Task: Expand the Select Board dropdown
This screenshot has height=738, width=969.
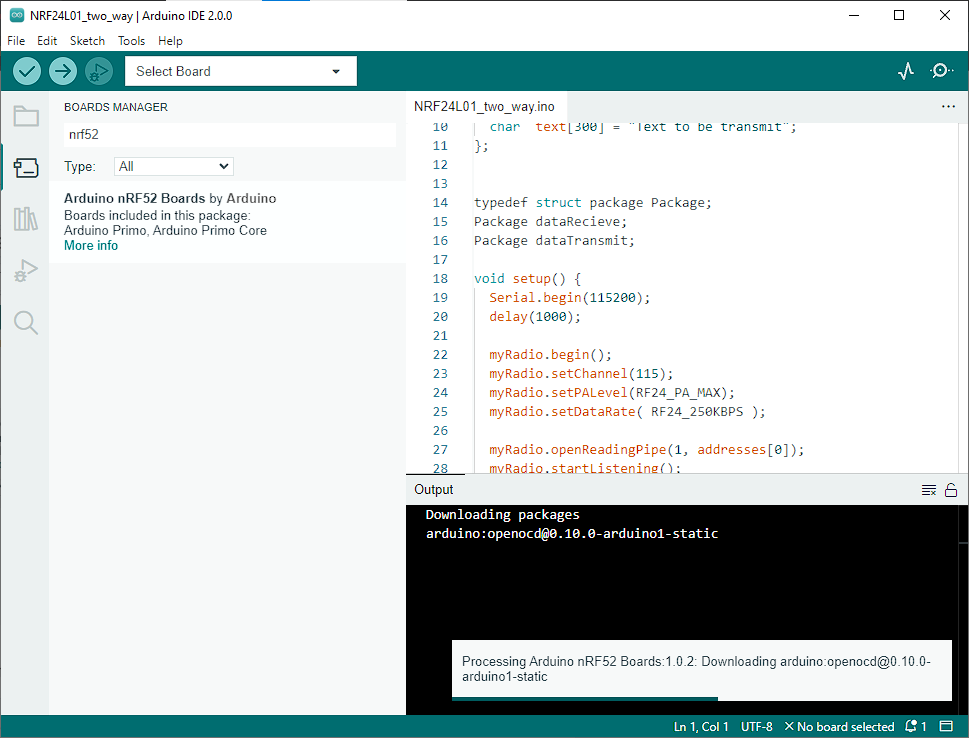Action: [x=241, y=71]
